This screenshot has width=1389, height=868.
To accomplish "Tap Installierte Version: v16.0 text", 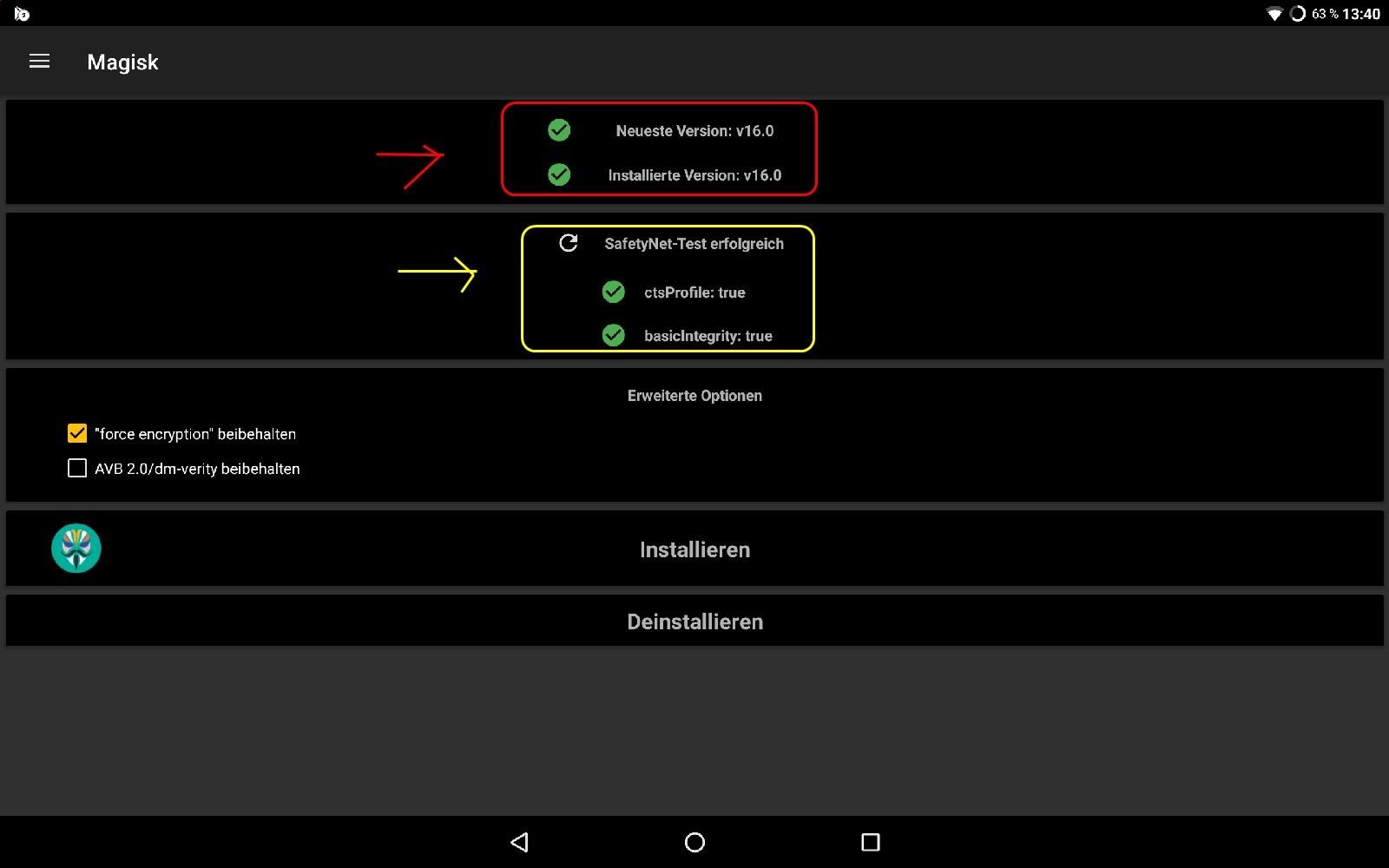I will [694, 175].
